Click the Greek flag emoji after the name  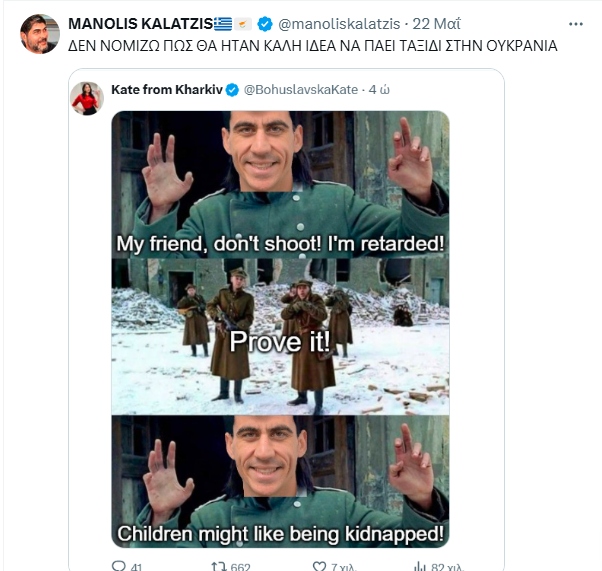pyautogui.click(x=223, y=24)
